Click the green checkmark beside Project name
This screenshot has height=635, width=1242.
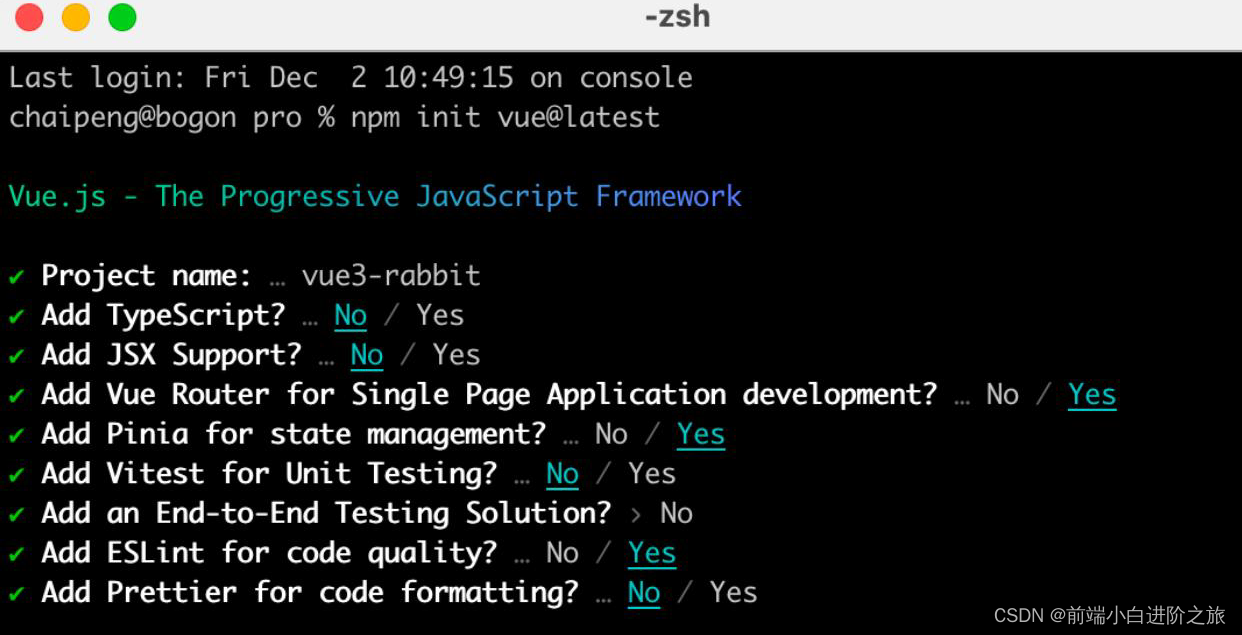(16, 277)
